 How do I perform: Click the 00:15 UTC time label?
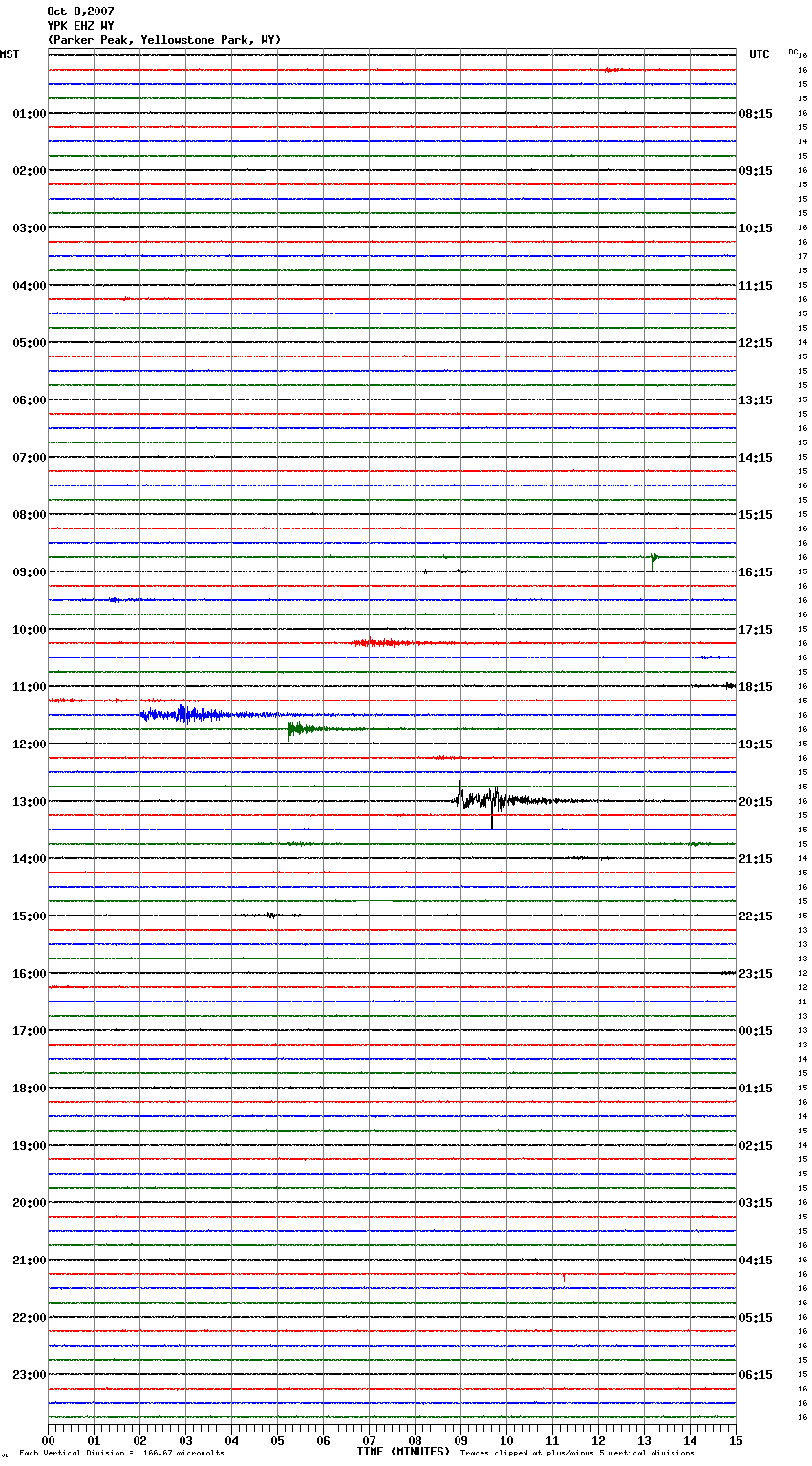756,1031
